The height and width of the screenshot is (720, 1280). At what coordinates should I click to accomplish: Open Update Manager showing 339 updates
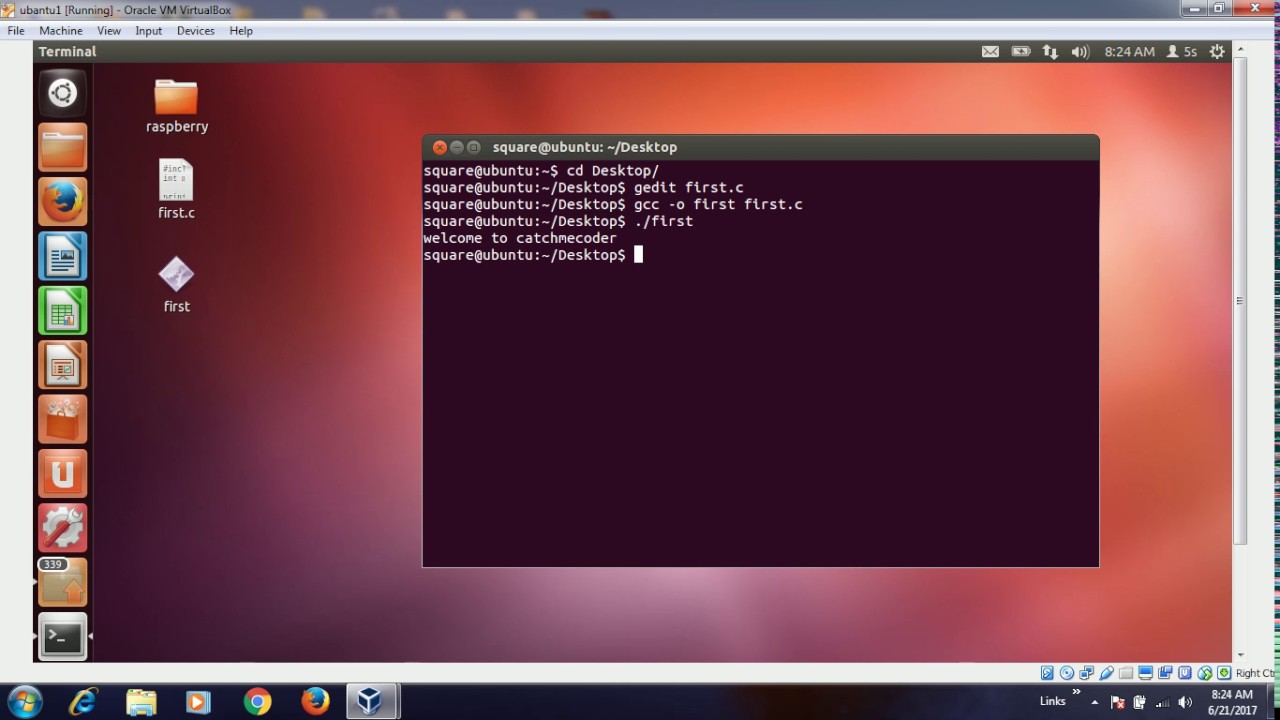click(x=62, y=582)
